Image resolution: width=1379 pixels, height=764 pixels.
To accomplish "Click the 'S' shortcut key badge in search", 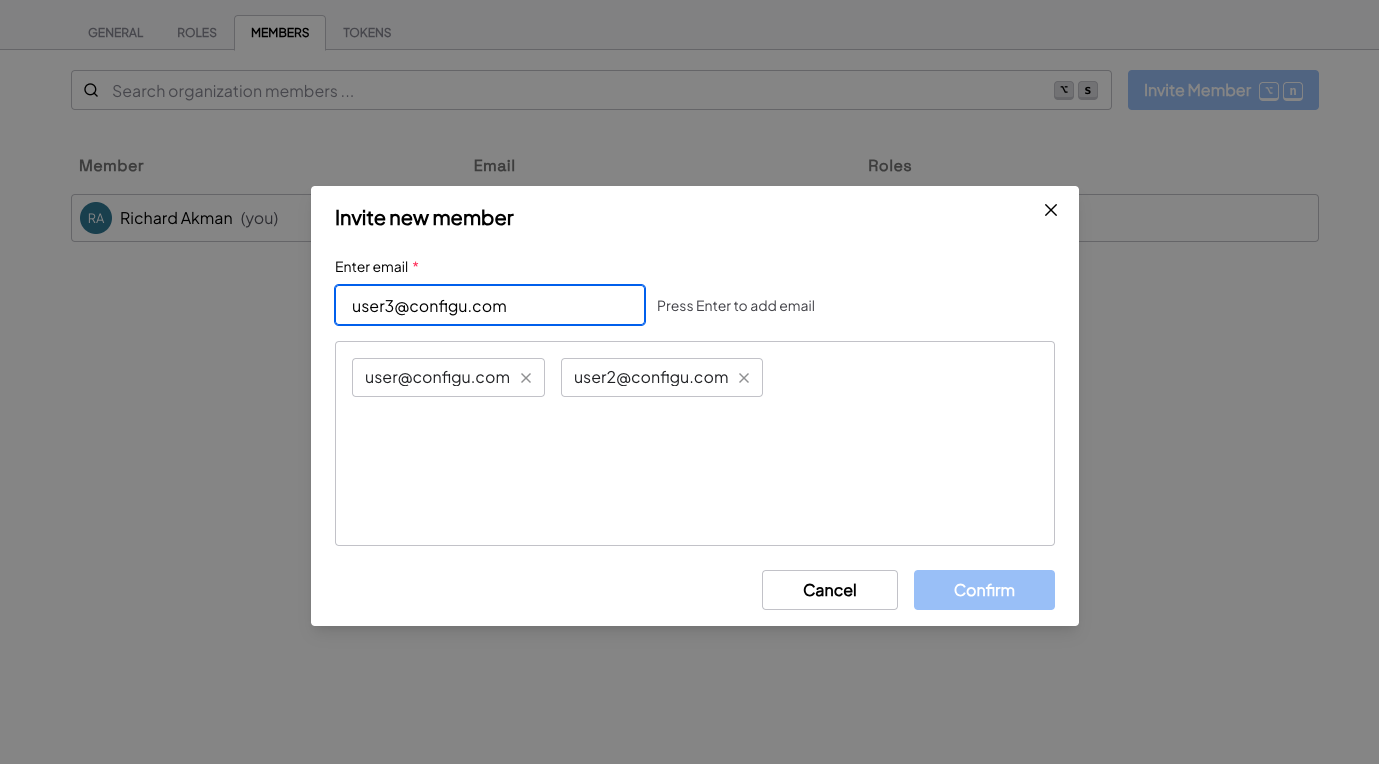I will 1088,90.
